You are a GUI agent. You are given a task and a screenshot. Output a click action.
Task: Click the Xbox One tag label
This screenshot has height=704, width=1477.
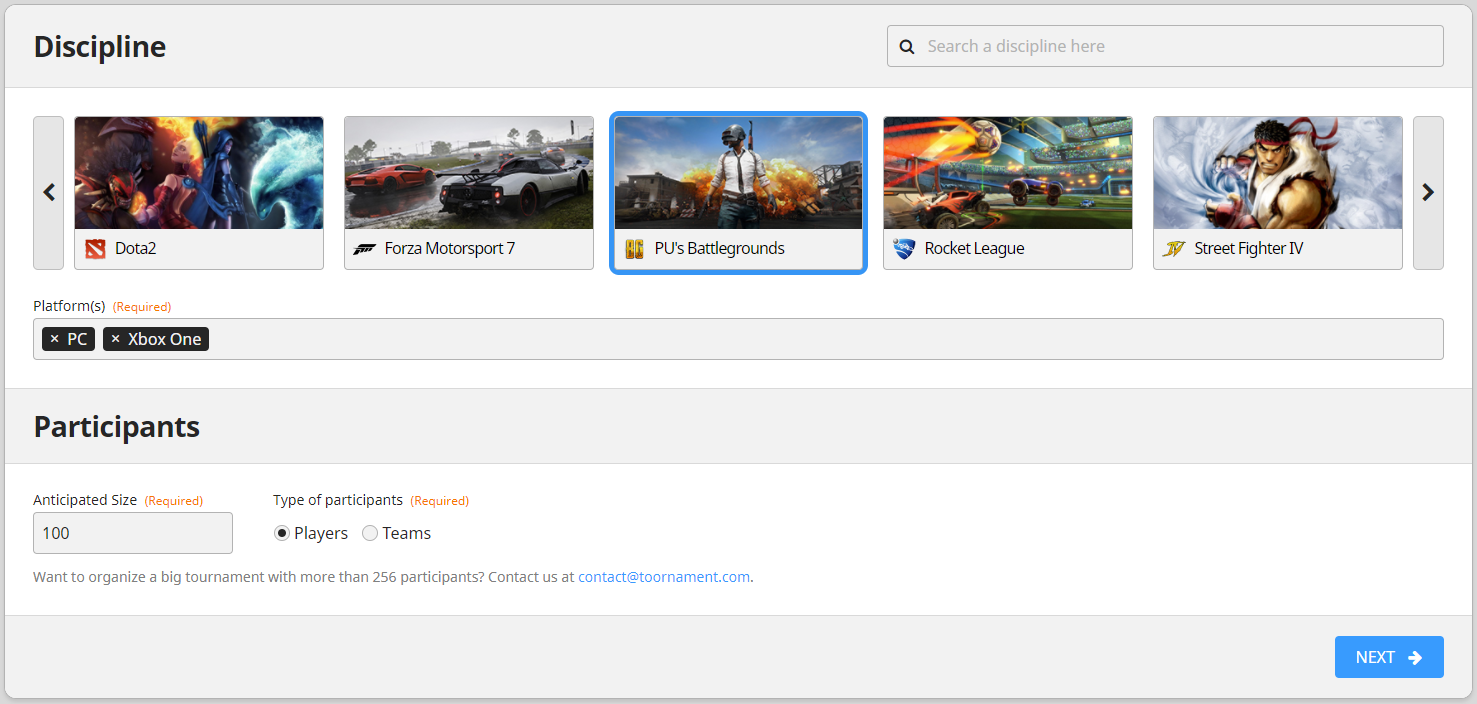point(165,339)
